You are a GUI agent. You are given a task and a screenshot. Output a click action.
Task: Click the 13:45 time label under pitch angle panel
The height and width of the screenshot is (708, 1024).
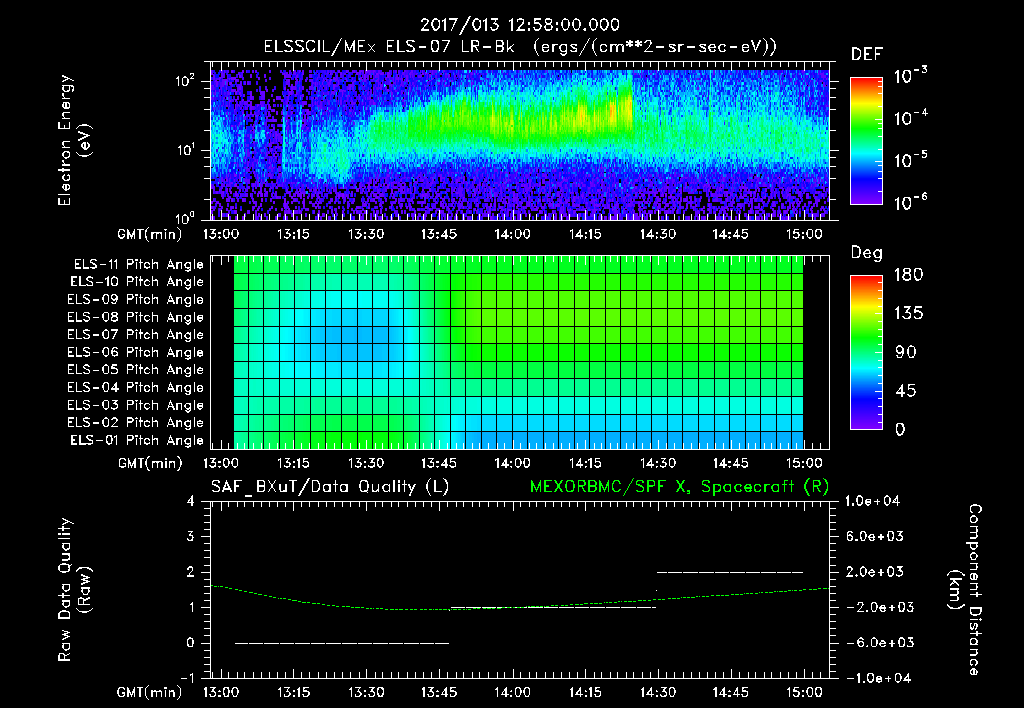point(438,463)
